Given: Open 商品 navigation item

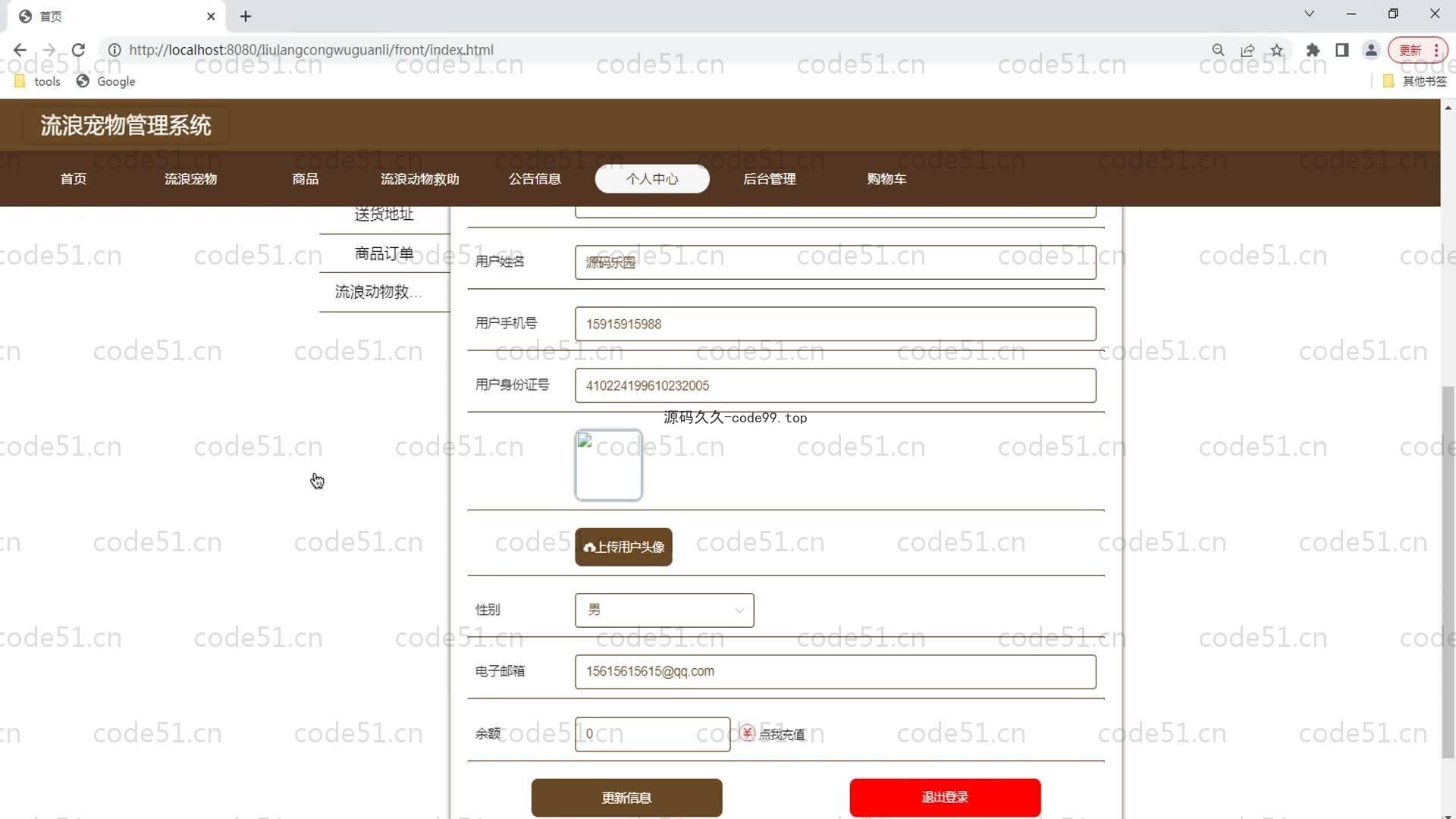Looking at the screenshot, I should [306, 179].
